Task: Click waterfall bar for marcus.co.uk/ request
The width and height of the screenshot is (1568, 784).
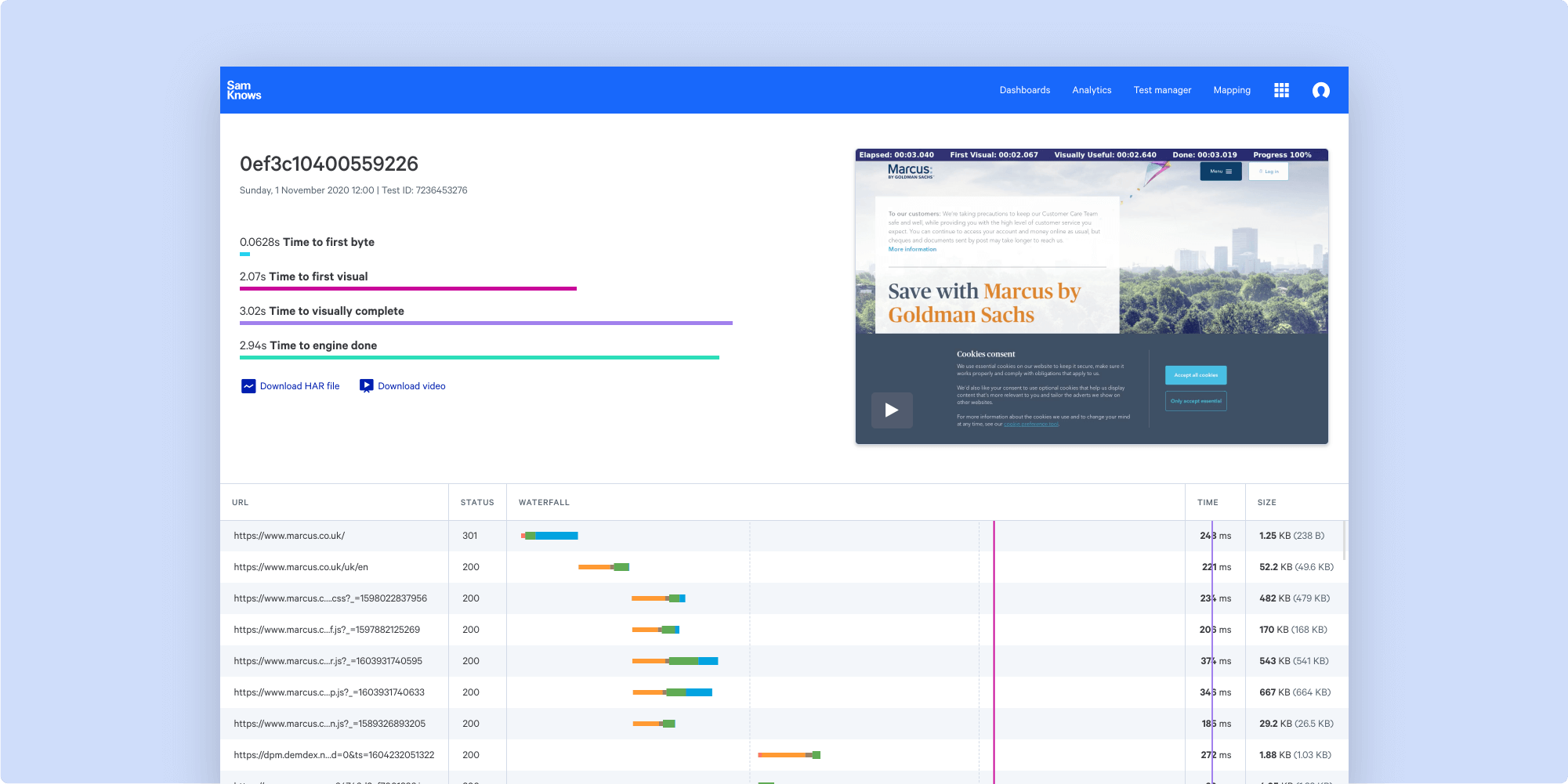Action: (x=549, y=536)
